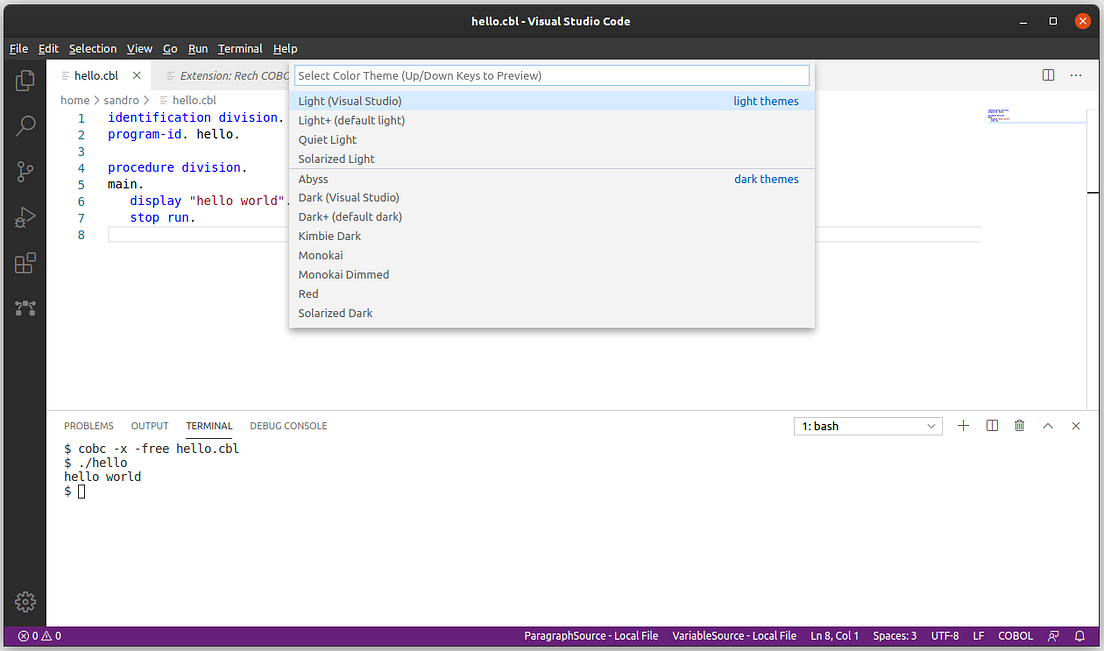Switch to the DEBUG CONSOLE tab
The image size is (1104, 651).
tap(288, 425)
